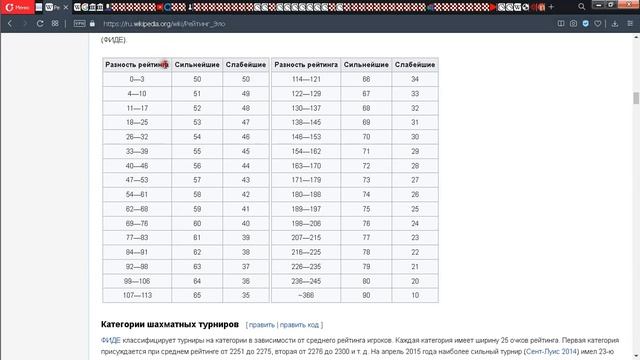Take a snapshot with the camera icon
The image size is (640, 360).
coord(573,24)
